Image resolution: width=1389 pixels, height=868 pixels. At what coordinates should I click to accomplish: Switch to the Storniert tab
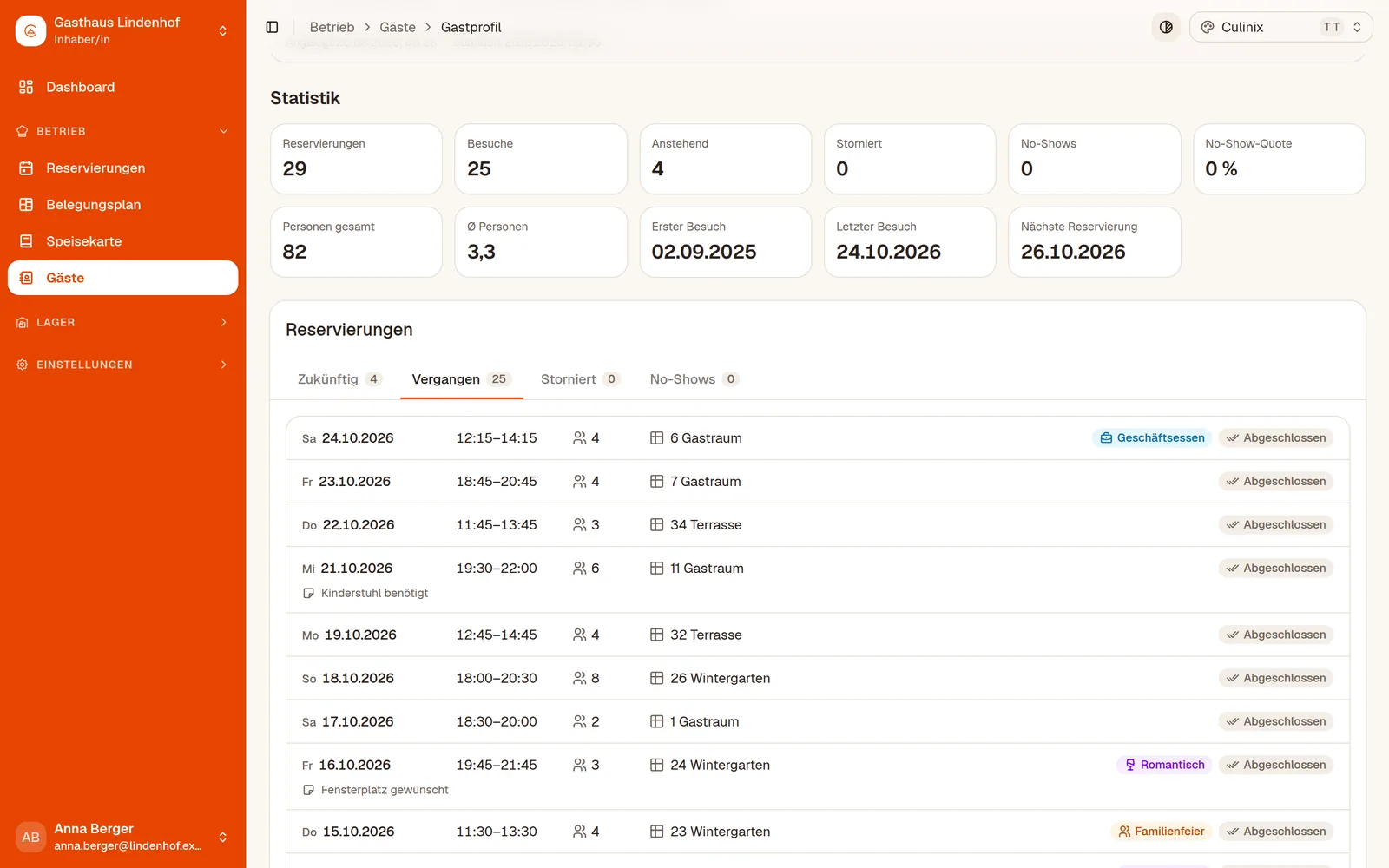pos(580,379)
